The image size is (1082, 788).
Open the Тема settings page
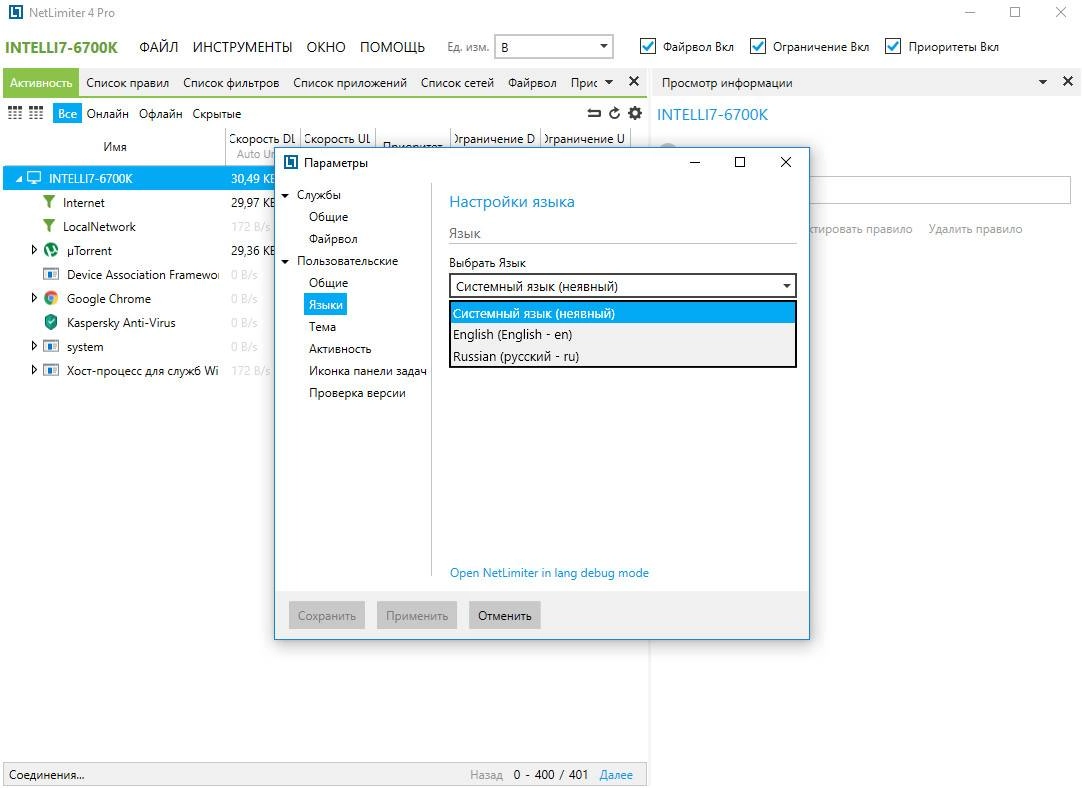pos(322,327)
